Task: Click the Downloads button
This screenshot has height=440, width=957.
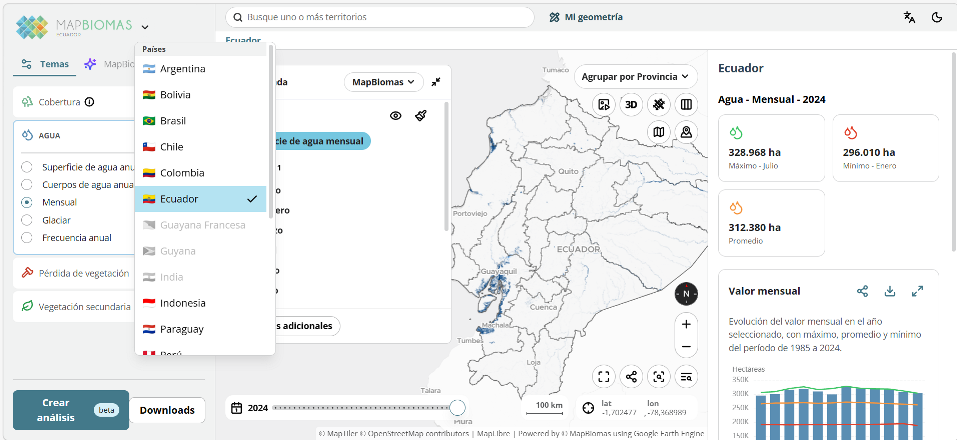Action: (x=167, y=410)
